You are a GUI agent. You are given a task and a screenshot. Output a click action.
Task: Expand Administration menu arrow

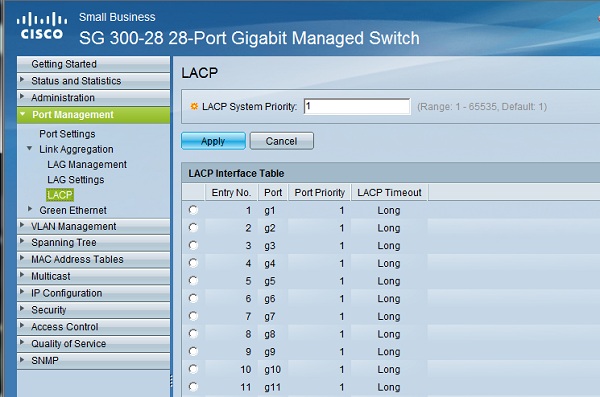(22, 96)
